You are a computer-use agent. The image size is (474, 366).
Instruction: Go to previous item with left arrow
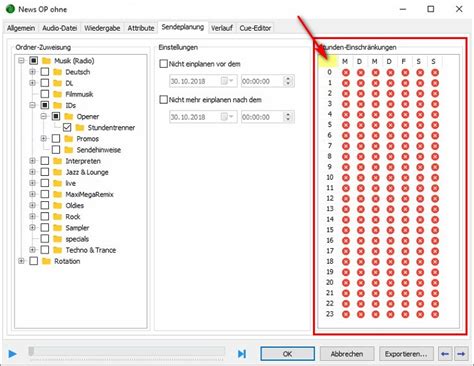point(445,354)
